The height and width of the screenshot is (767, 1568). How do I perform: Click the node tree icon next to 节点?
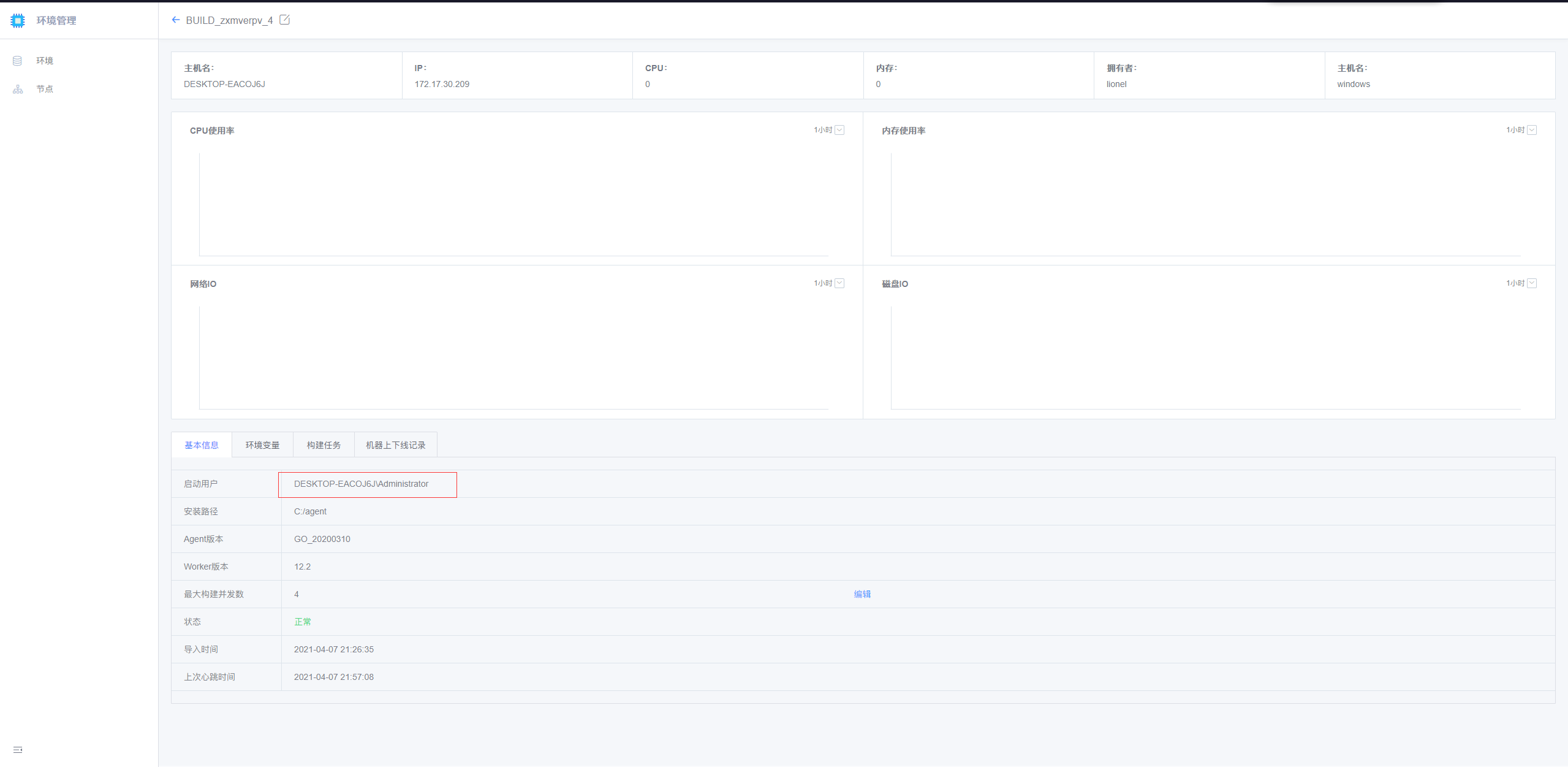click(x=18, y=90)
